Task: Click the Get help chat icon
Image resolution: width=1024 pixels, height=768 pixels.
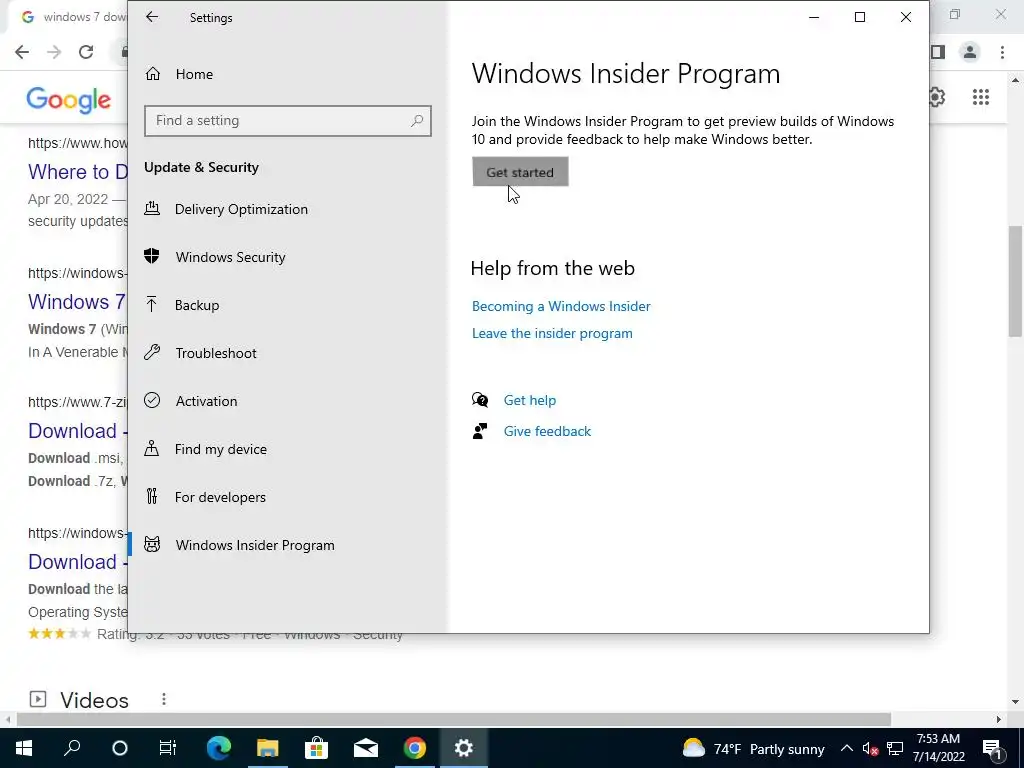Action: coord(480,400)
